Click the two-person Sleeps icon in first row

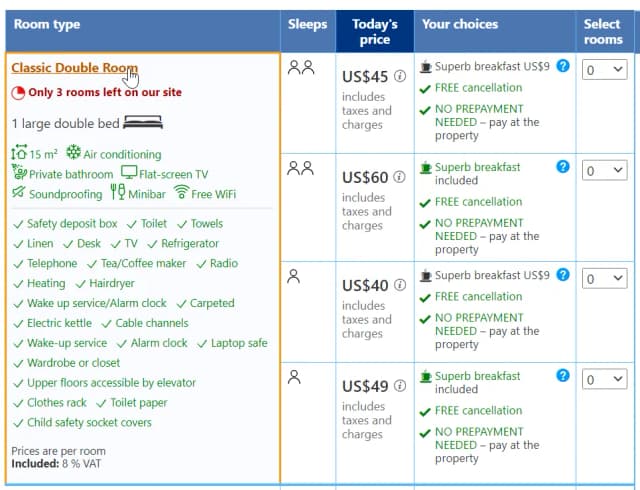301,67
